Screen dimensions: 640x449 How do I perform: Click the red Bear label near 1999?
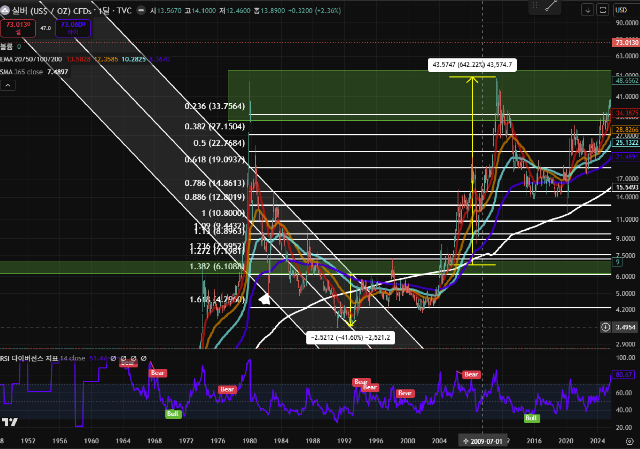coord(405,393)
